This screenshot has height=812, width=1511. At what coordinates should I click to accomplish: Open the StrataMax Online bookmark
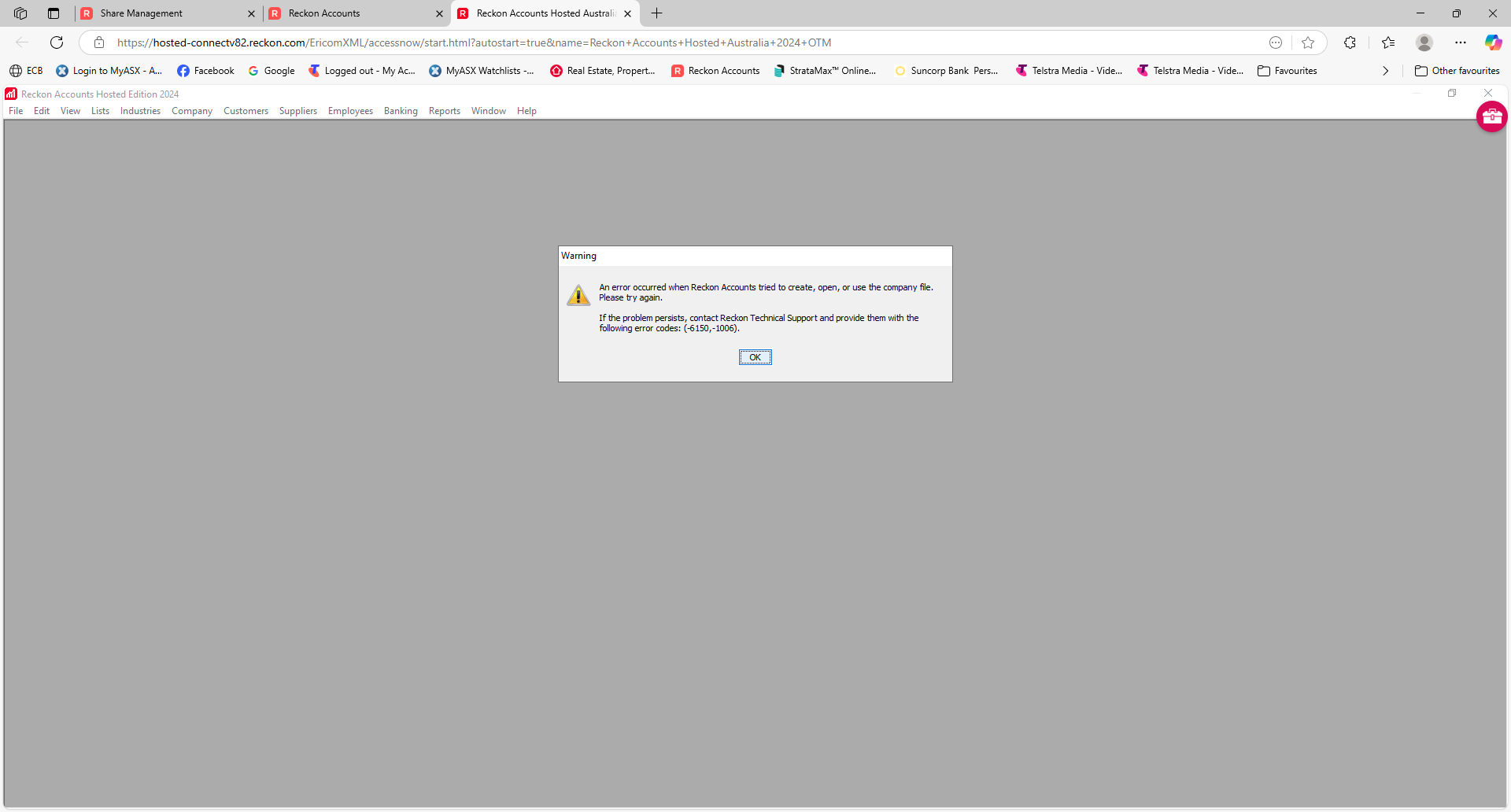tap(825, 71)
